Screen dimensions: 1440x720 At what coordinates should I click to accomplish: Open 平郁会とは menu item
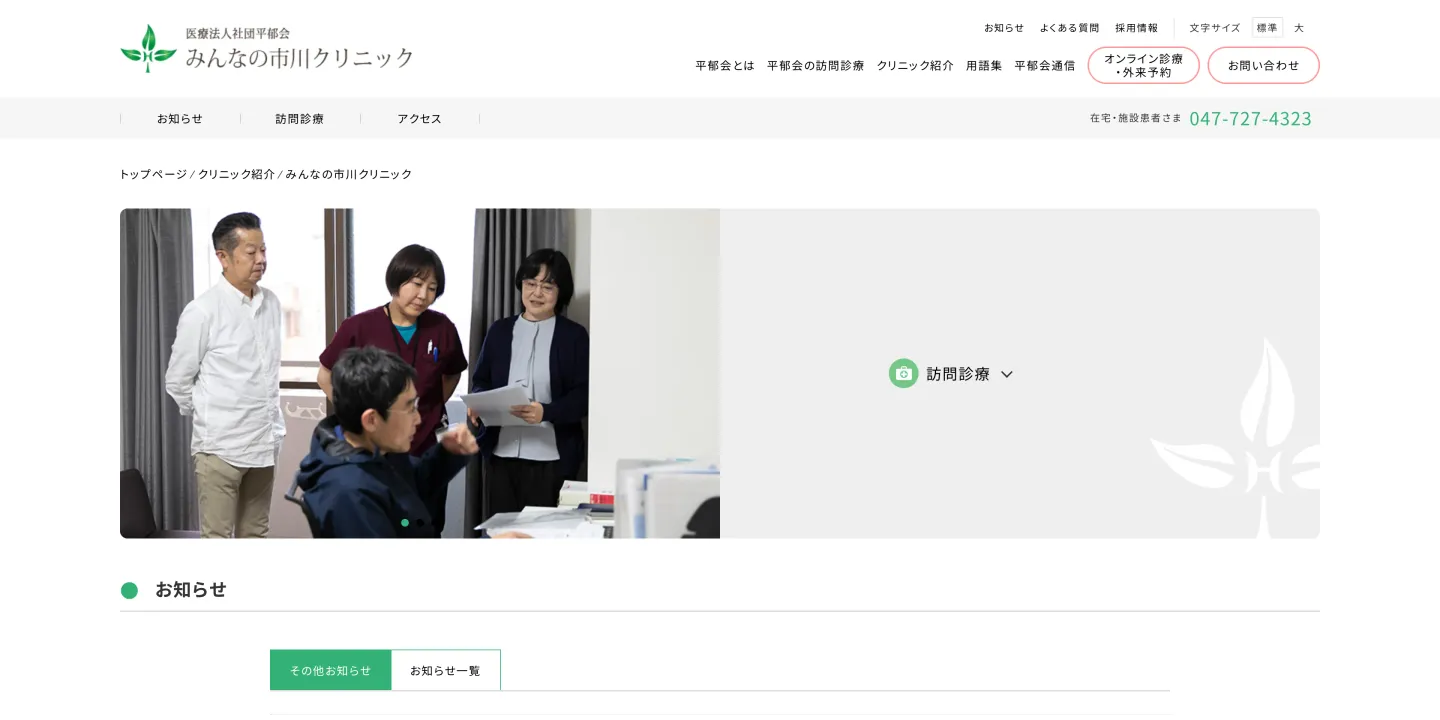[725, 66]
